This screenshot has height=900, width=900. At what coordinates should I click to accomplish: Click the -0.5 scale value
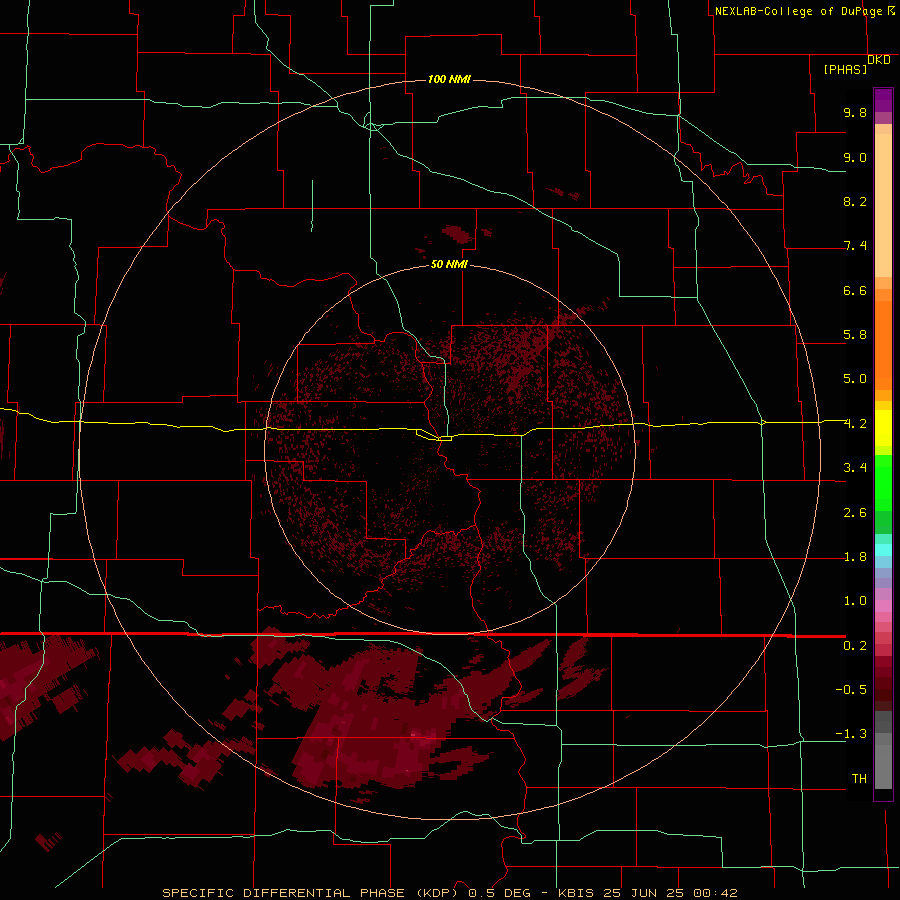coord(851,690)
